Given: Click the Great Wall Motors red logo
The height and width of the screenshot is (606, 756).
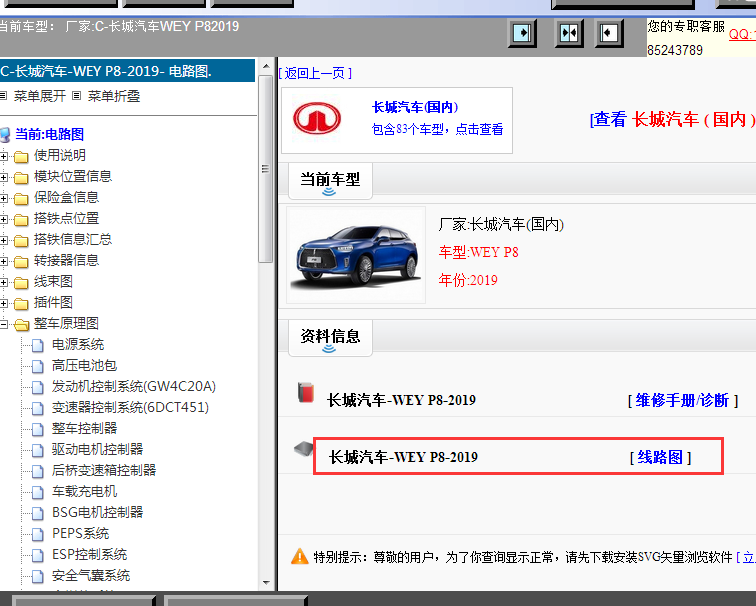Looking at the screenshot, I should pos(317,118).
